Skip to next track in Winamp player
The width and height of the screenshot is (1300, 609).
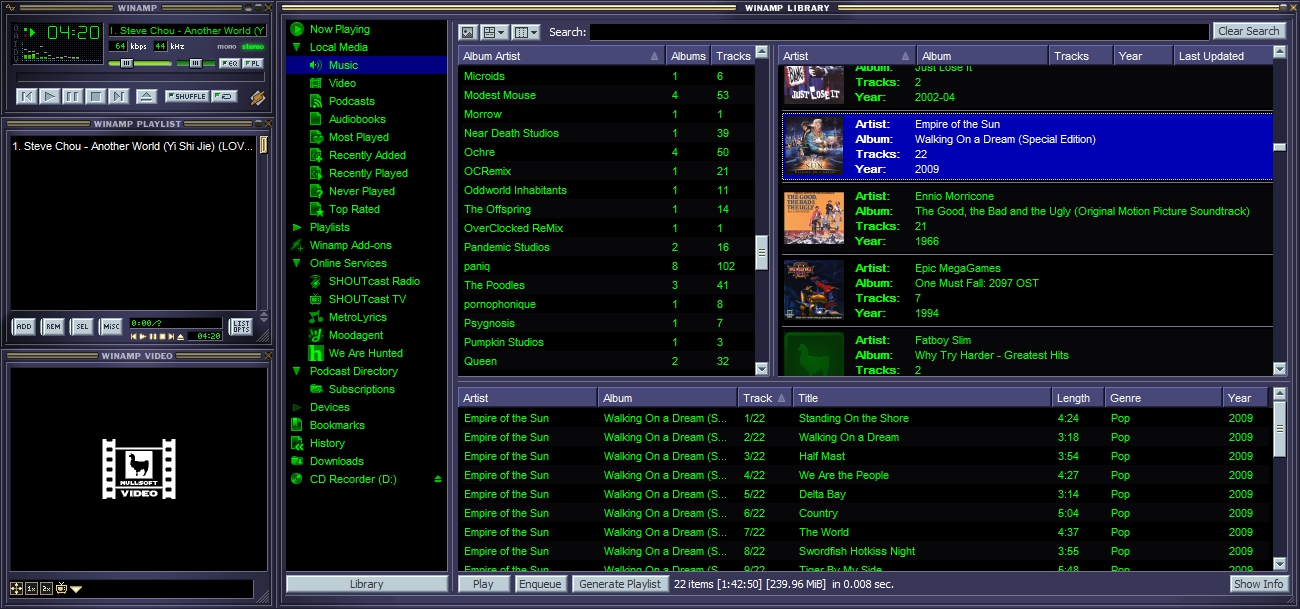[119, 96]
